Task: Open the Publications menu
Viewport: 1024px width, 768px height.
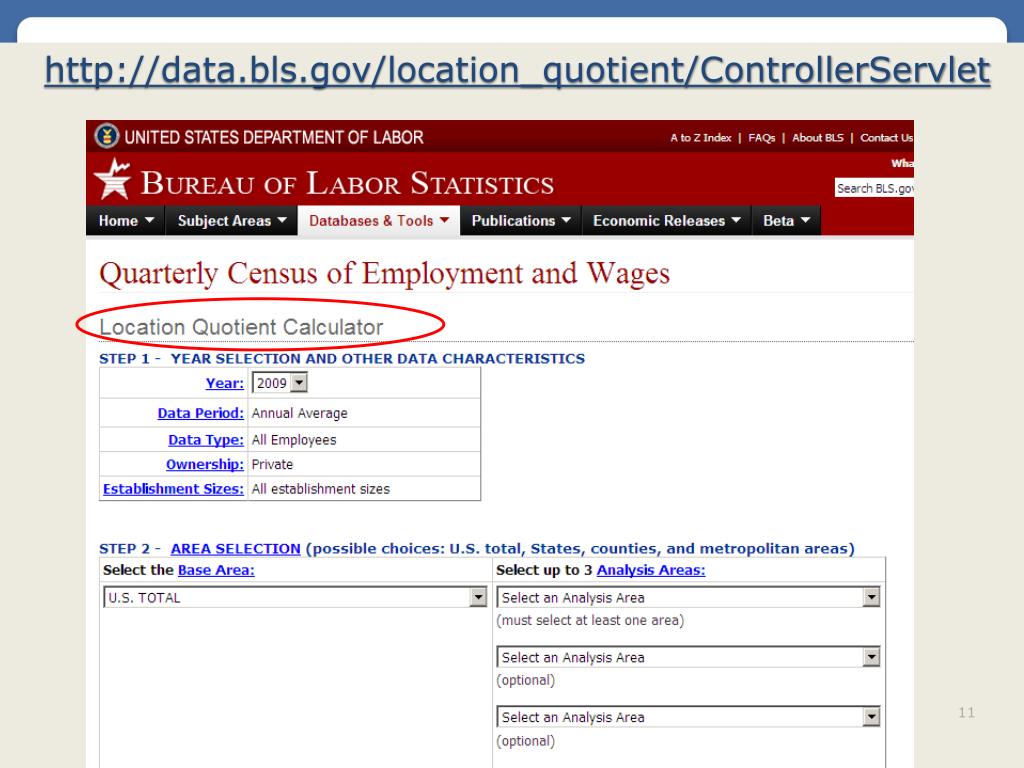Action: click(x=521, y=221)
